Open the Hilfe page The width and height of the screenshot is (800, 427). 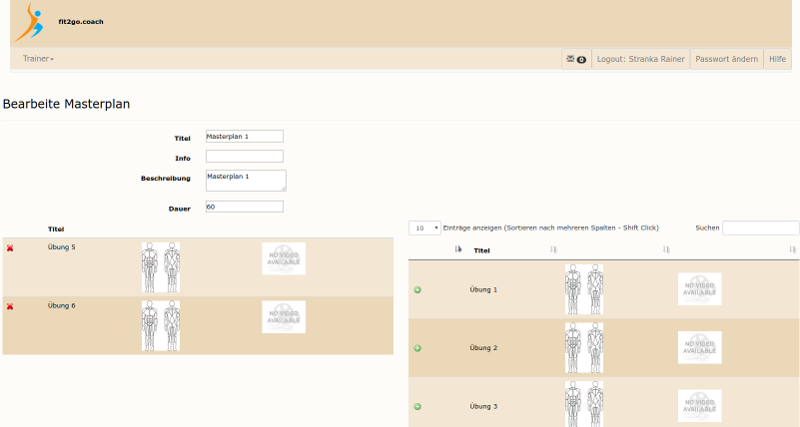777,59
